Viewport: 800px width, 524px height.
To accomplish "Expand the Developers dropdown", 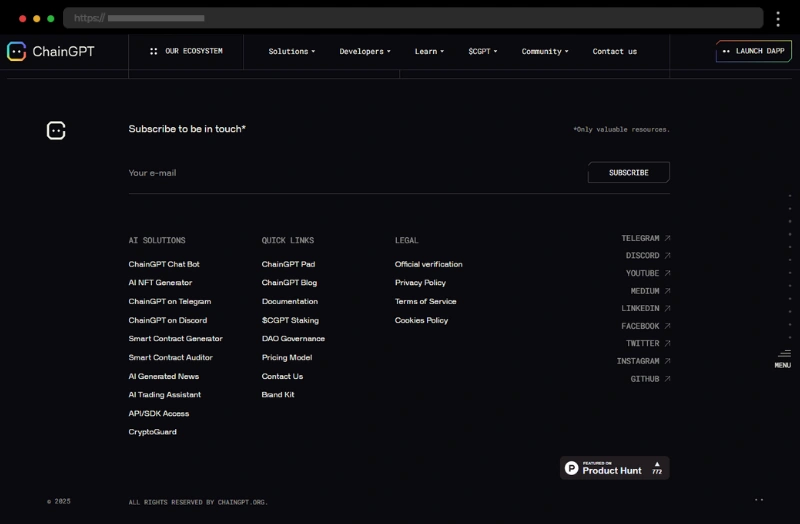I will [x=365, y=52].
